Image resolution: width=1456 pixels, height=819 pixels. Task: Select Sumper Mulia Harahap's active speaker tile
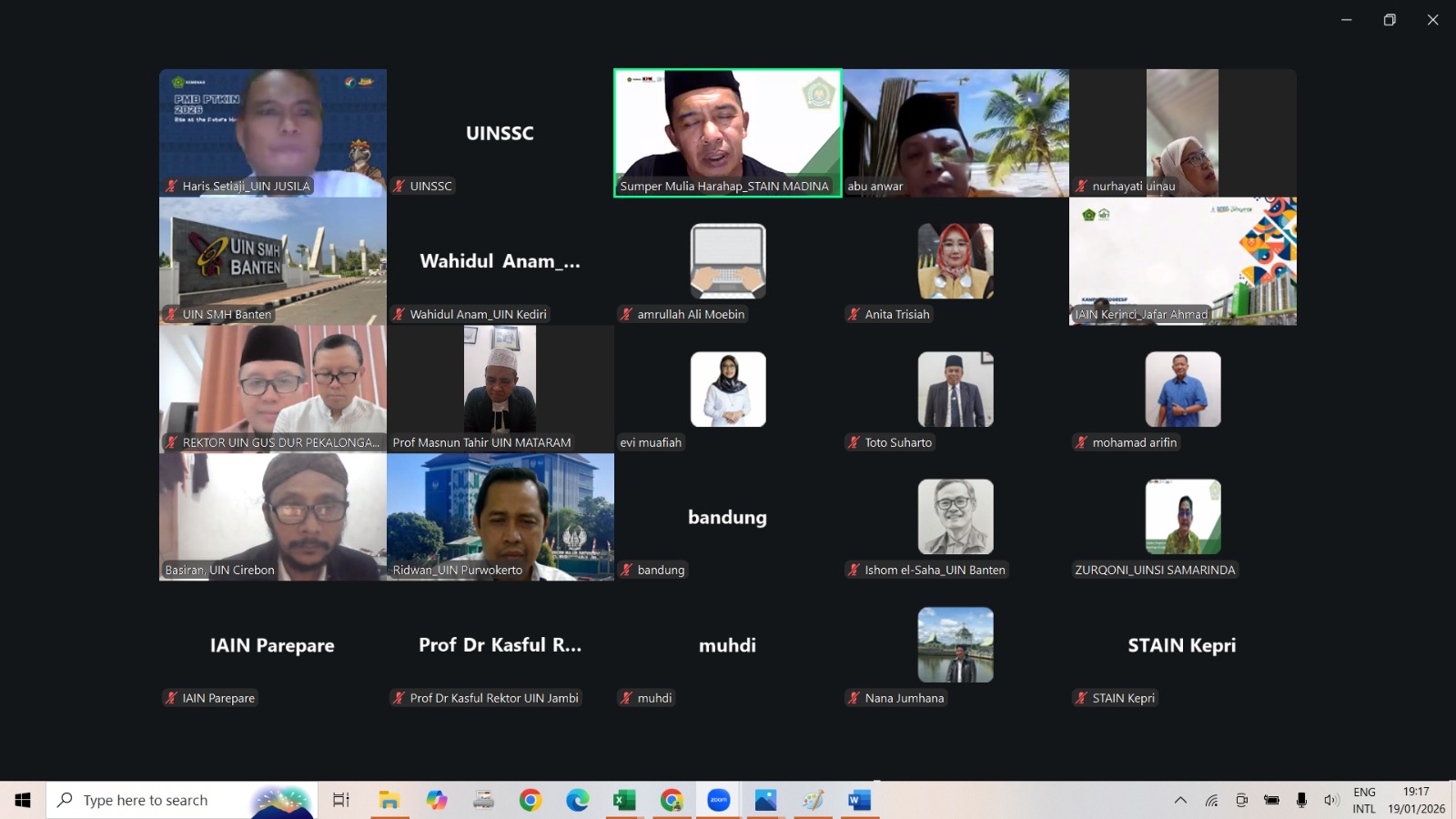point(727,132)
